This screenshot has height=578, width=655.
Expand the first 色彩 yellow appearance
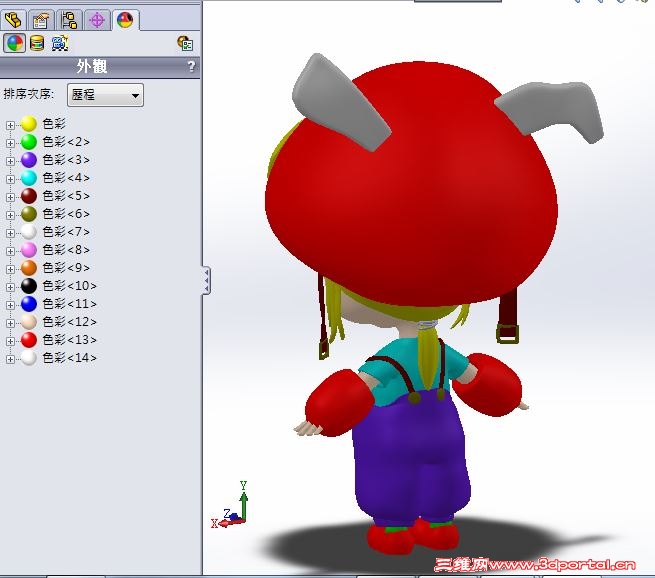[10, 125]
